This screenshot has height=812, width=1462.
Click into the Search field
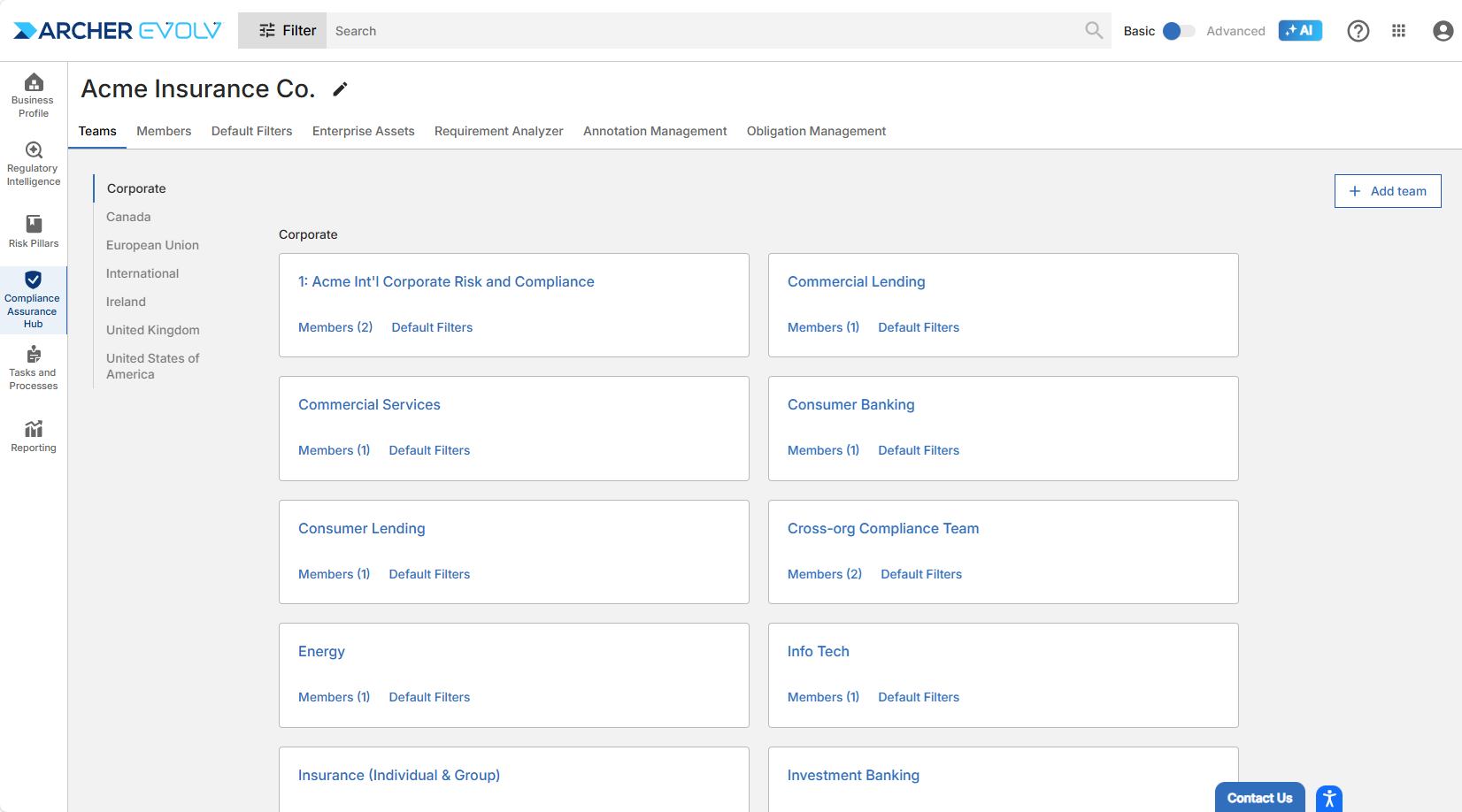pos(704,31)
